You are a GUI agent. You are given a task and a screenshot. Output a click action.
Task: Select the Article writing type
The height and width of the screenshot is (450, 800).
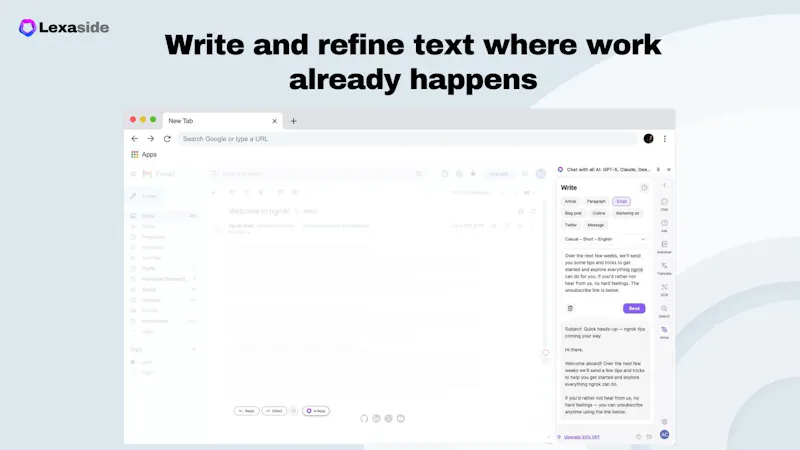pyautogui.click(x=570, y=202)
